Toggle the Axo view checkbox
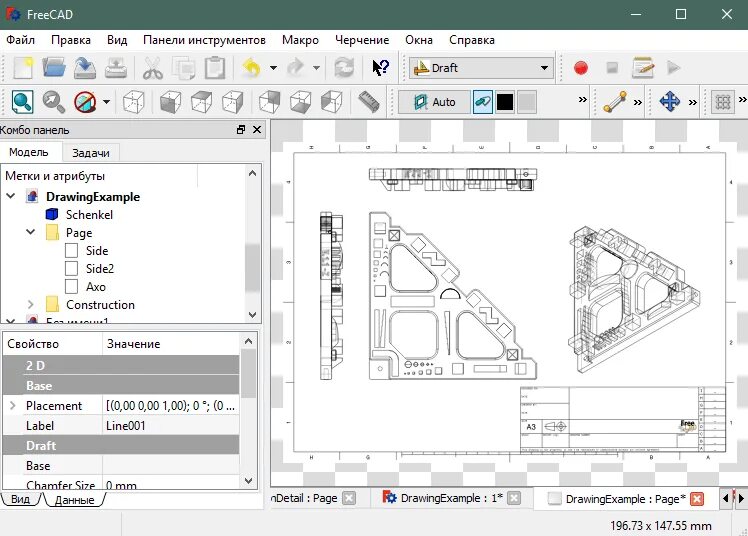The image size is (748, 536). [72, 287]
